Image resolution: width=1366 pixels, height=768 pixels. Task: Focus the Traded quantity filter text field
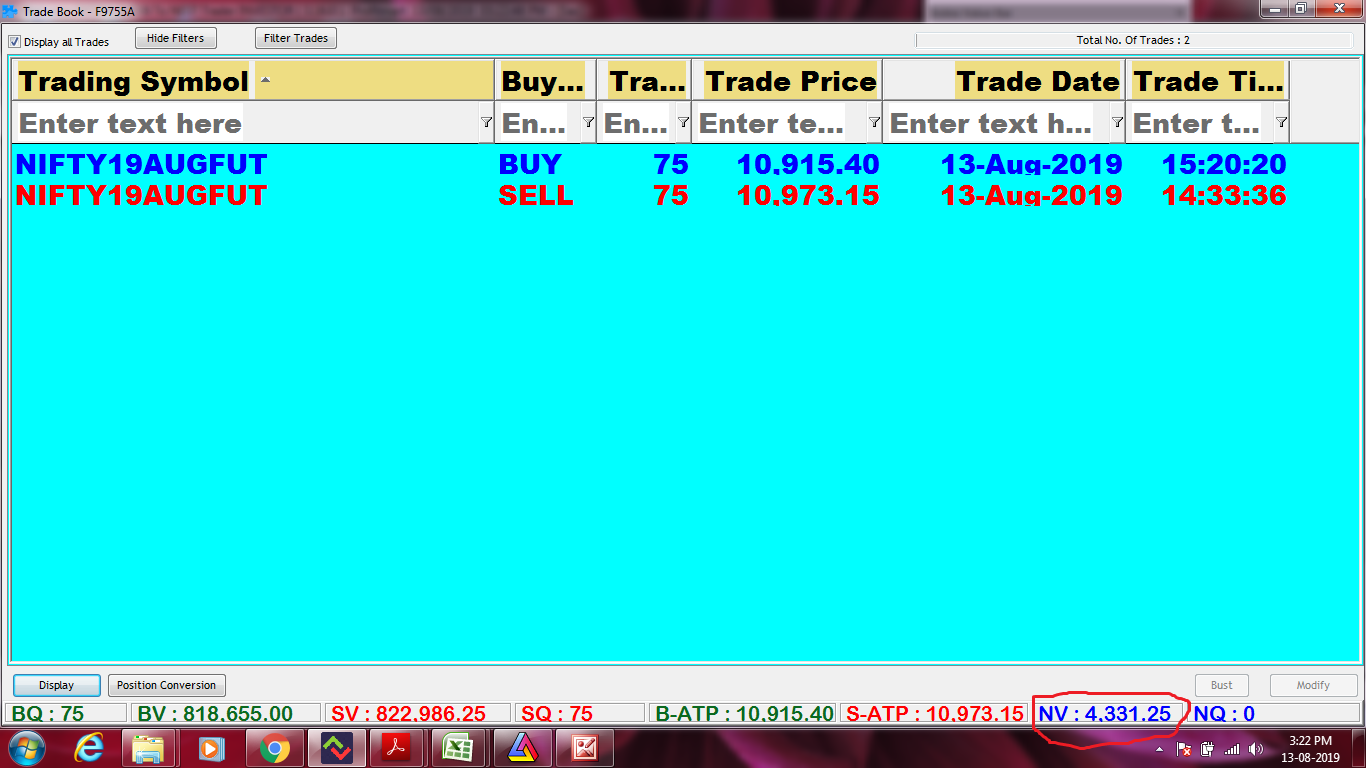point(637,123)
